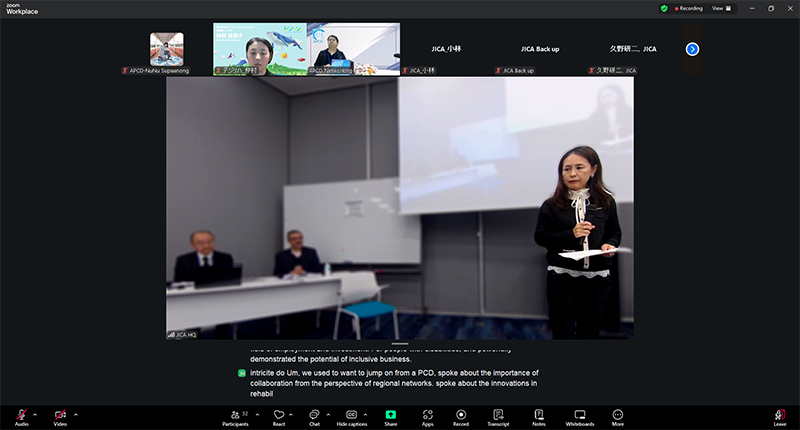Expand the arrow next to Participants
This screenshot has height=430, width=800.
[257, 414]
